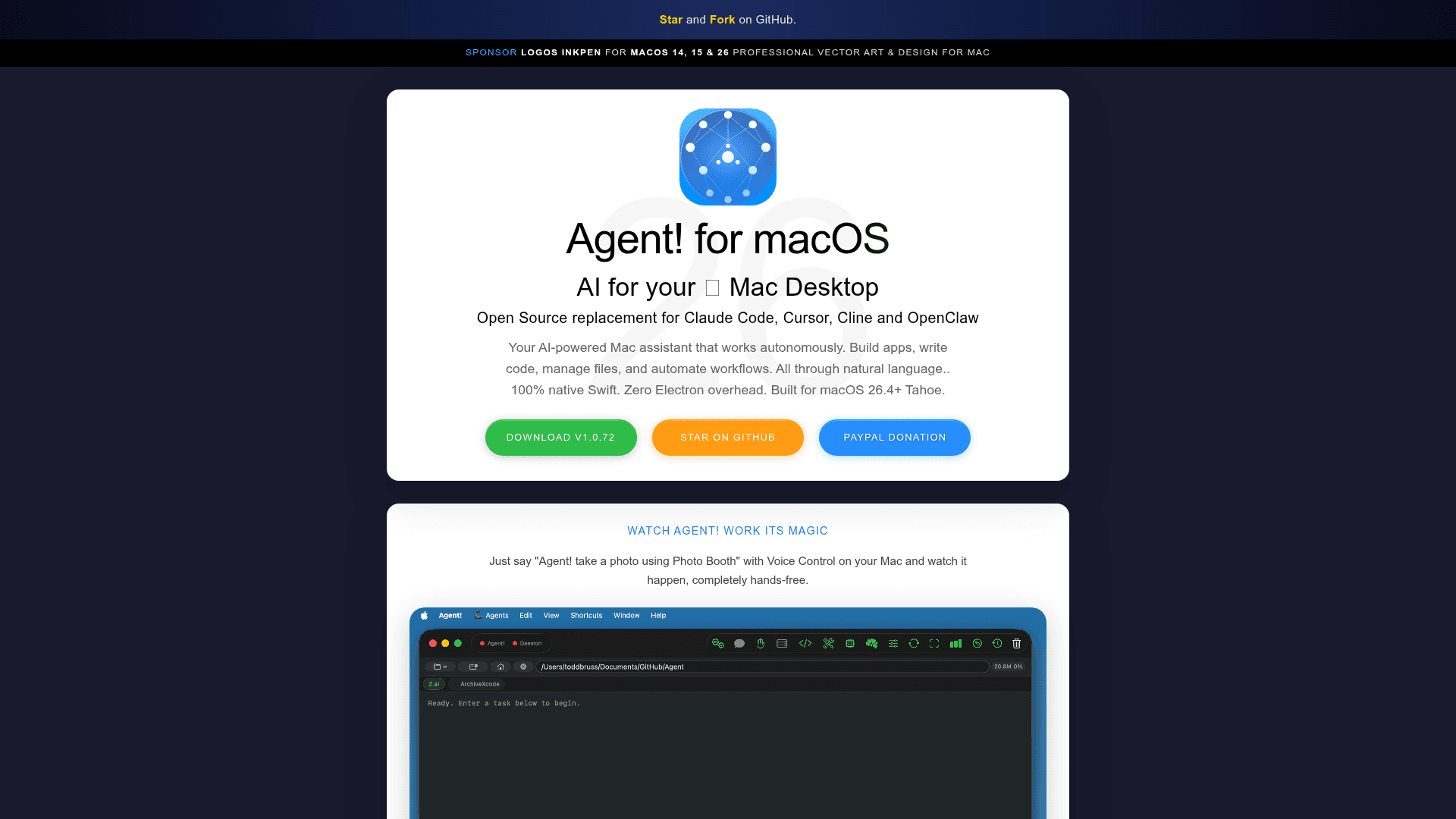1456x819 pixels.
Task: Toggle the chat bubble icon
Action: [x=739, y=643]
